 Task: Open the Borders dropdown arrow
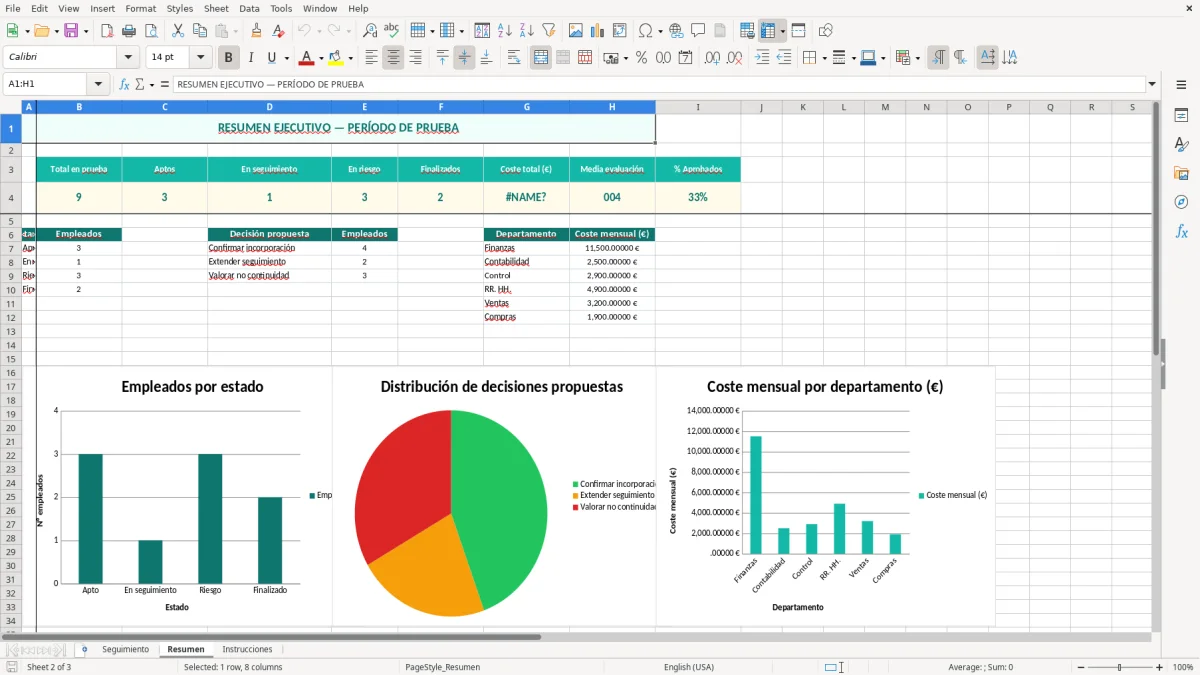pyautogui.click(x=826, y=58)
